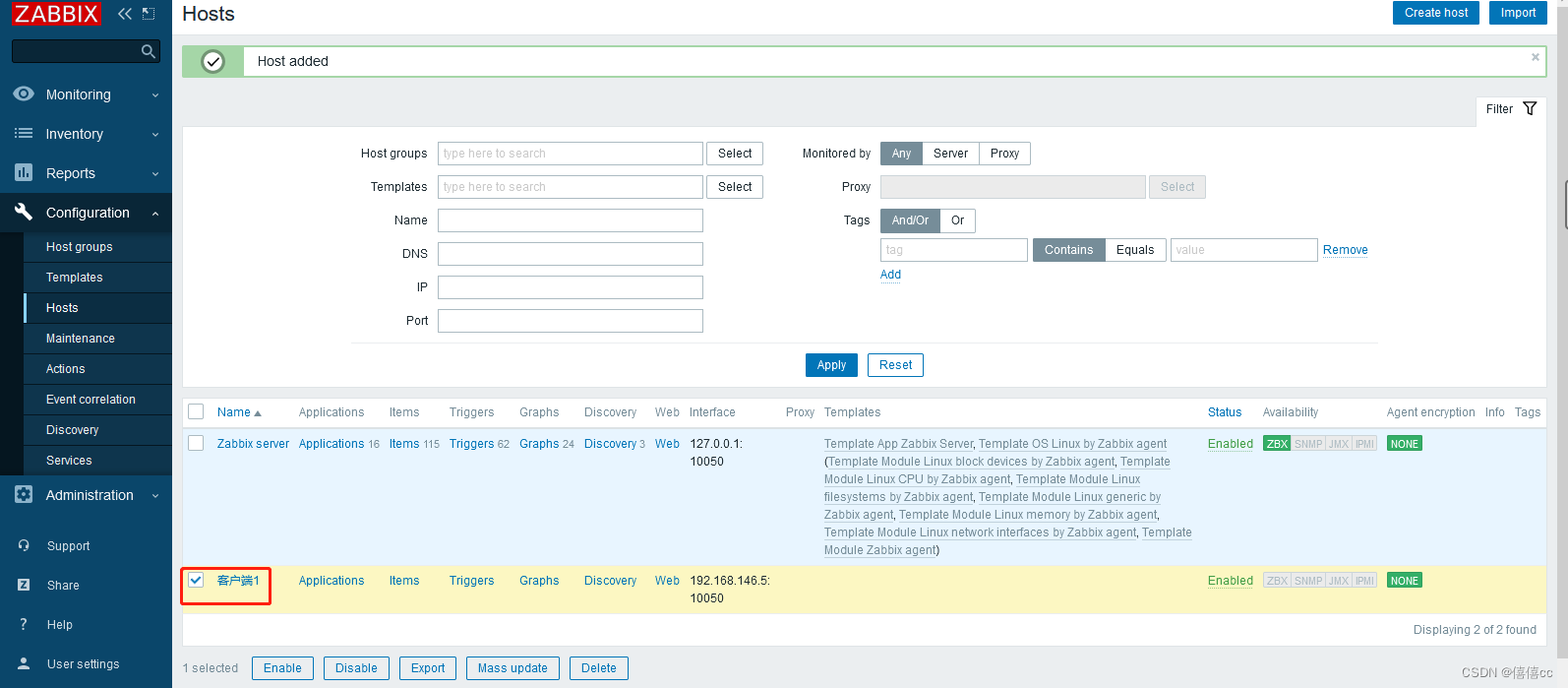Reset the host filter
Viewport: 1568px width, 688px height.
pyautogui.click(x=895, y=365)
